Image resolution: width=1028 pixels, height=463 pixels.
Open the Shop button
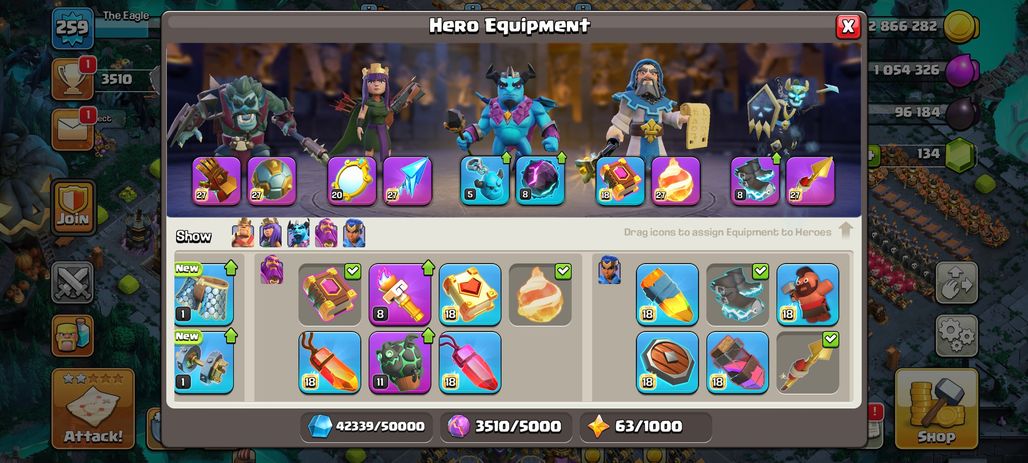click(936, 408)
